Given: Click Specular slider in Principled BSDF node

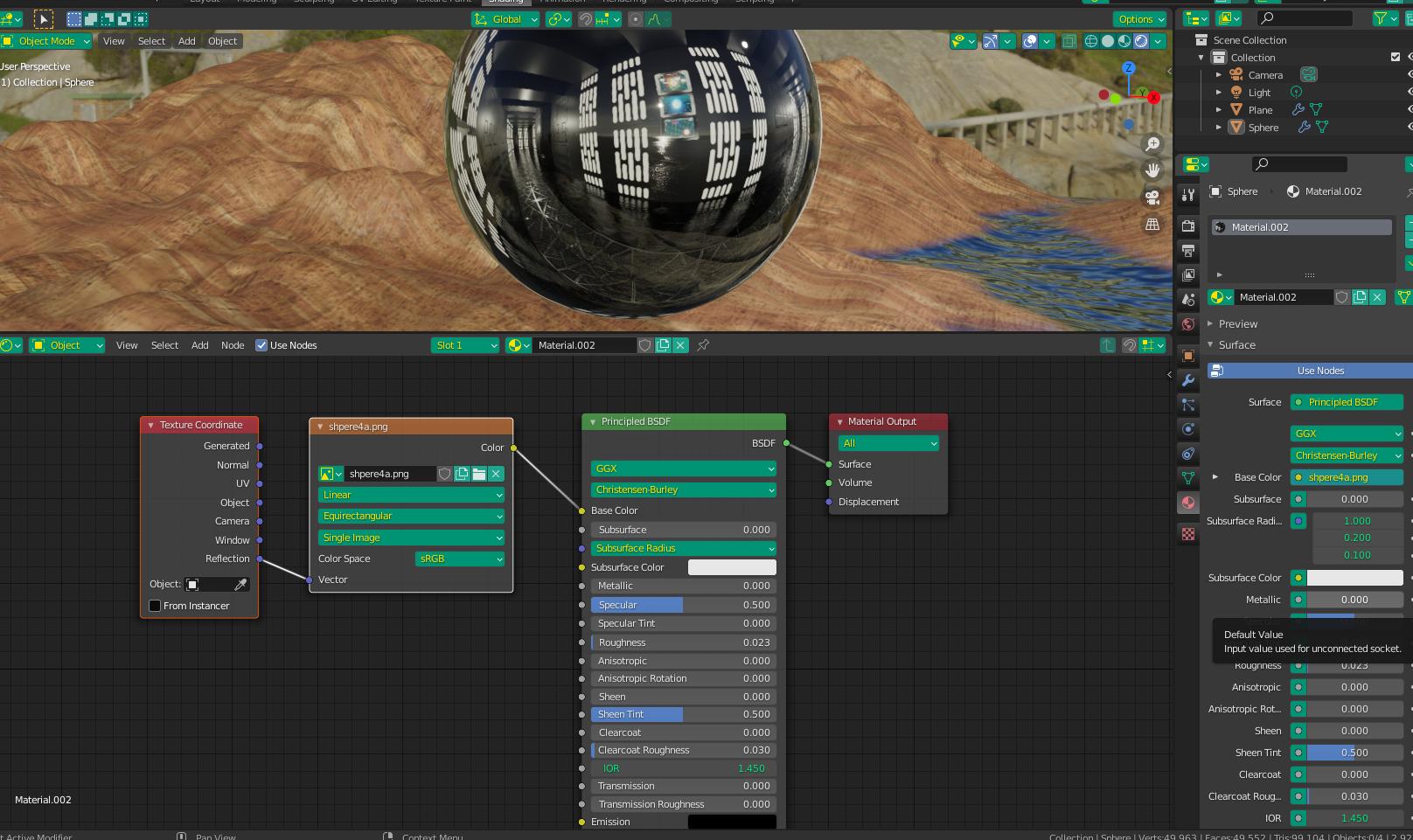Looking at the screenshot, I should 684,605.
